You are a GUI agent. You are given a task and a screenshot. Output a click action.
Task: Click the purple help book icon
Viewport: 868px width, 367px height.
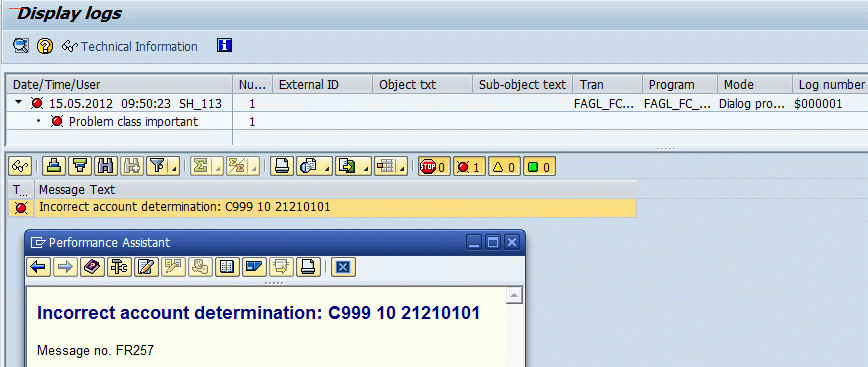point(92,267)
